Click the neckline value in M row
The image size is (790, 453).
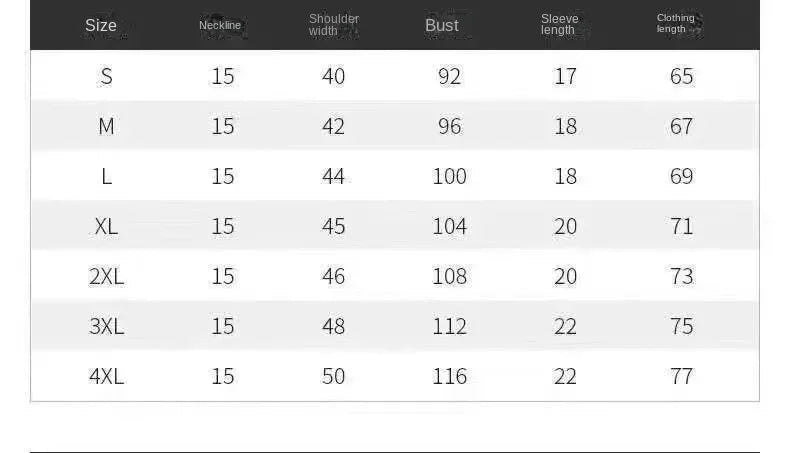(222, 126)
